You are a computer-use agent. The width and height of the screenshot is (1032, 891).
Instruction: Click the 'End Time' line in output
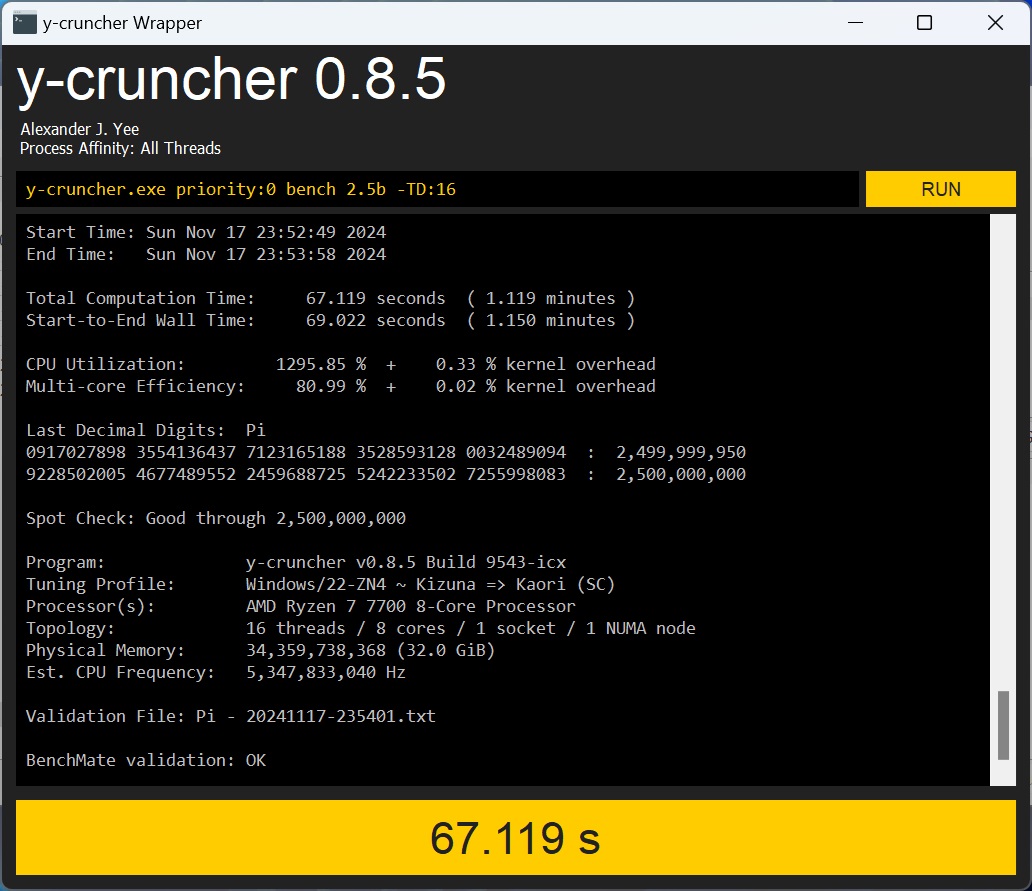point(206,254)
